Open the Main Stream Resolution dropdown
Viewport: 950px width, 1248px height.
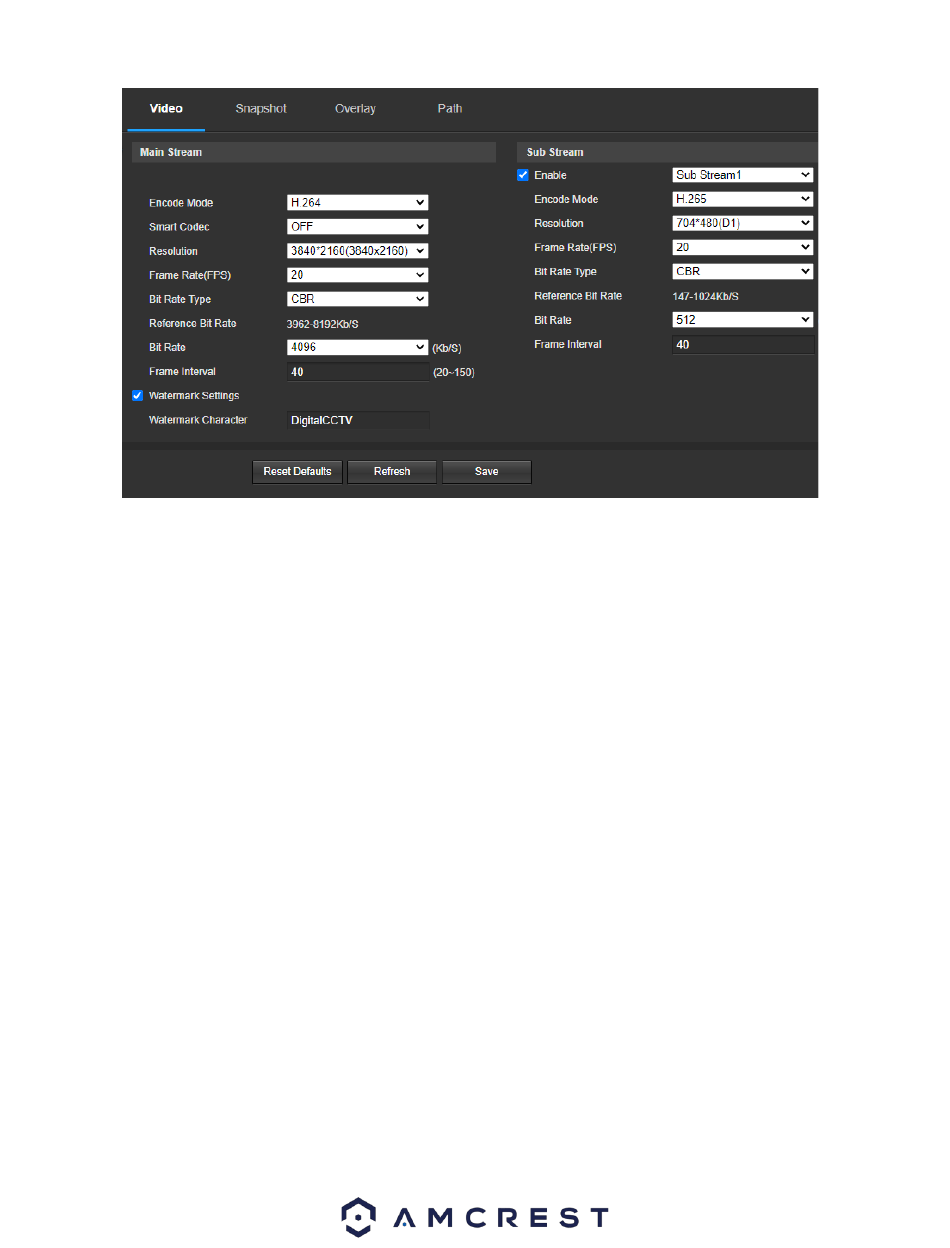pyautogui.click(x=357, y=251)
